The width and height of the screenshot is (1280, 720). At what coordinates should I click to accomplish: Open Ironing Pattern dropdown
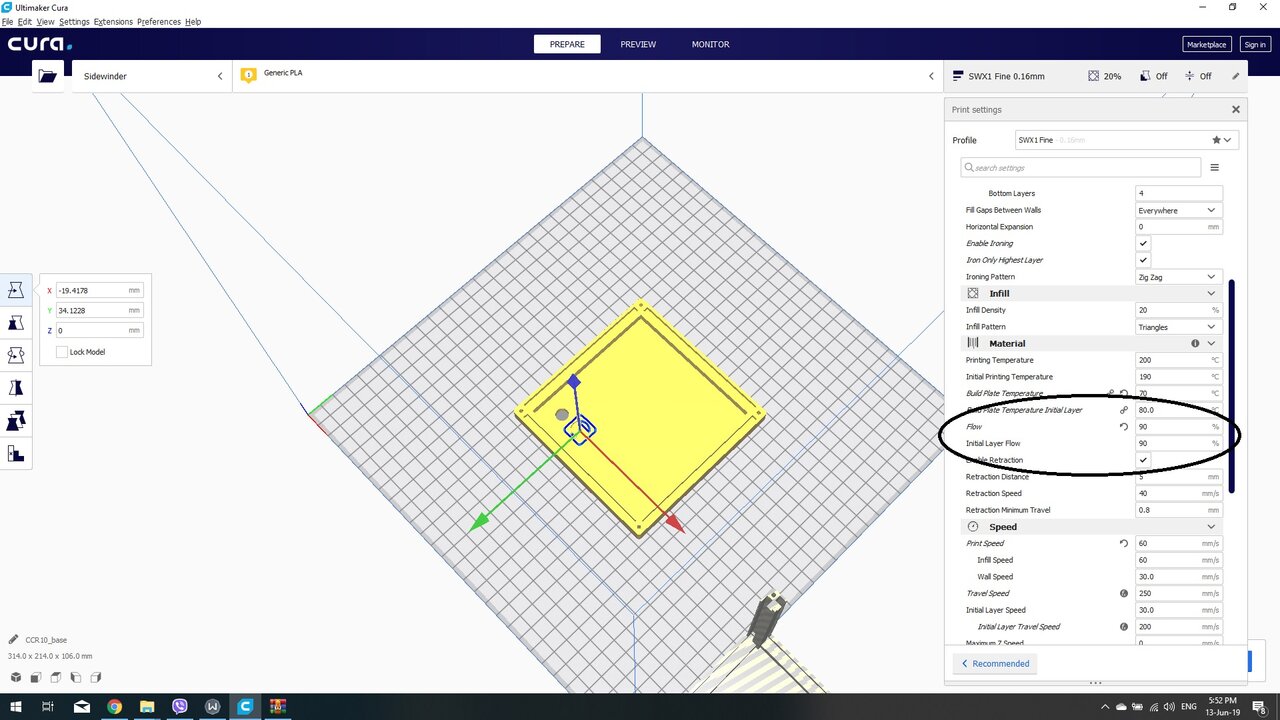[1179, 277]
